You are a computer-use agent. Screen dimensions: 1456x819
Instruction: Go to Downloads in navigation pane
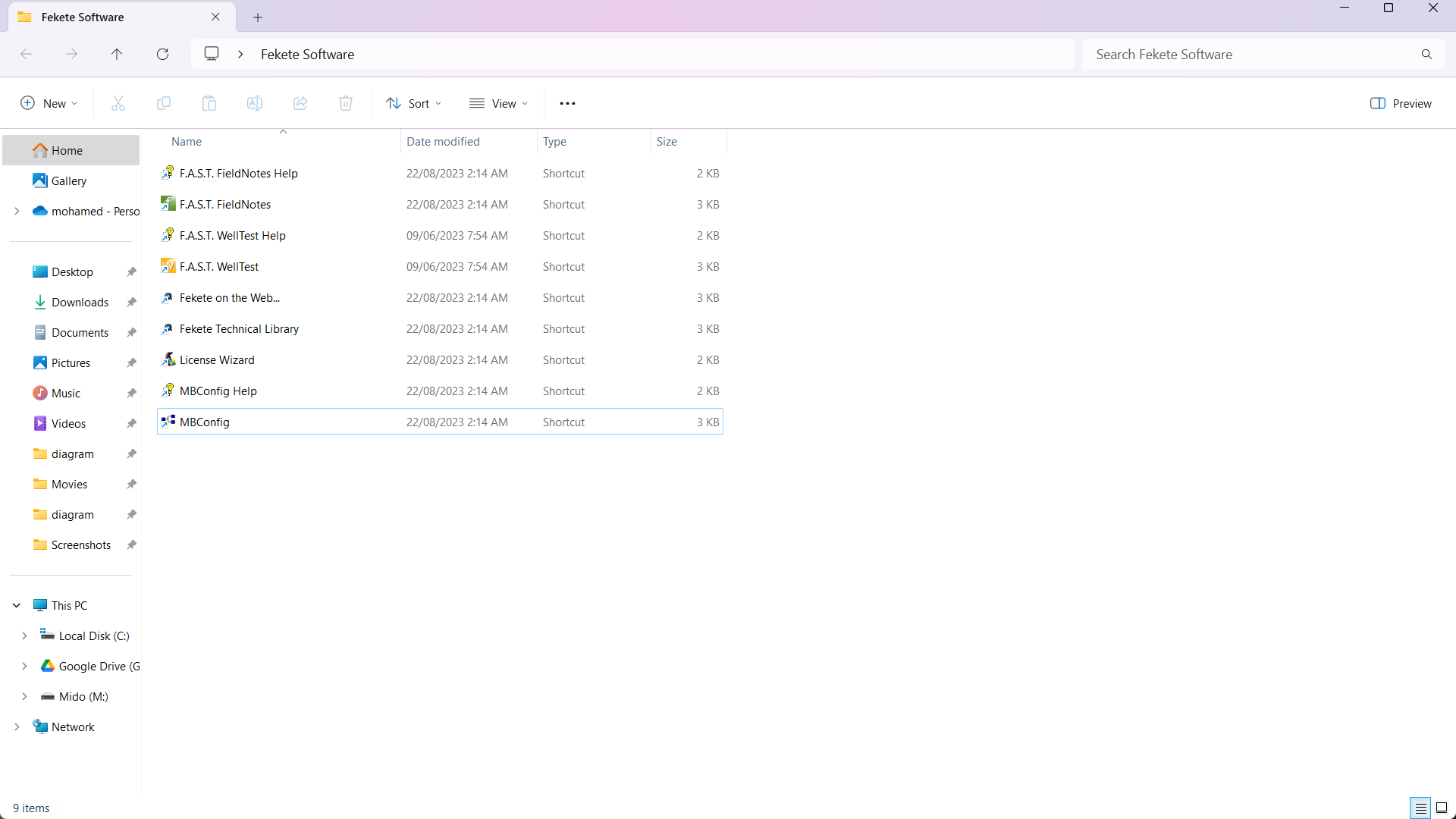80,302
